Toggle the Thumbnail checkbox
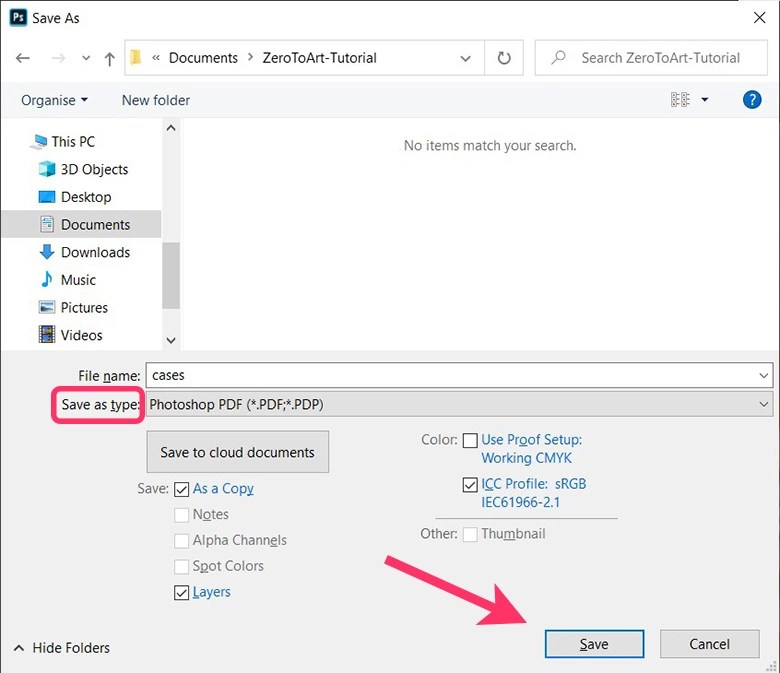780x673 pixels. [470, 534]
